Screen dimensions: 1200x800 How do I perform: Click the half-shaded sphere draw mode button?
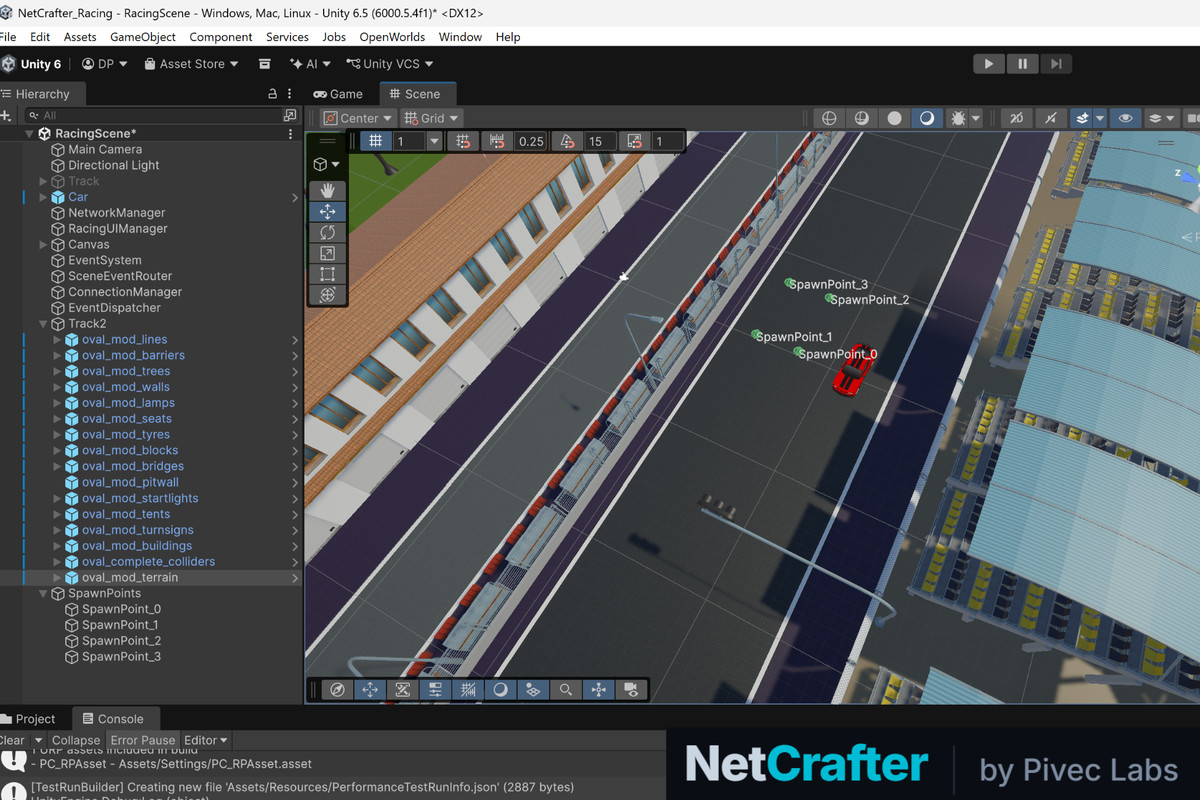pyautogui.click(x=861, y=118)
